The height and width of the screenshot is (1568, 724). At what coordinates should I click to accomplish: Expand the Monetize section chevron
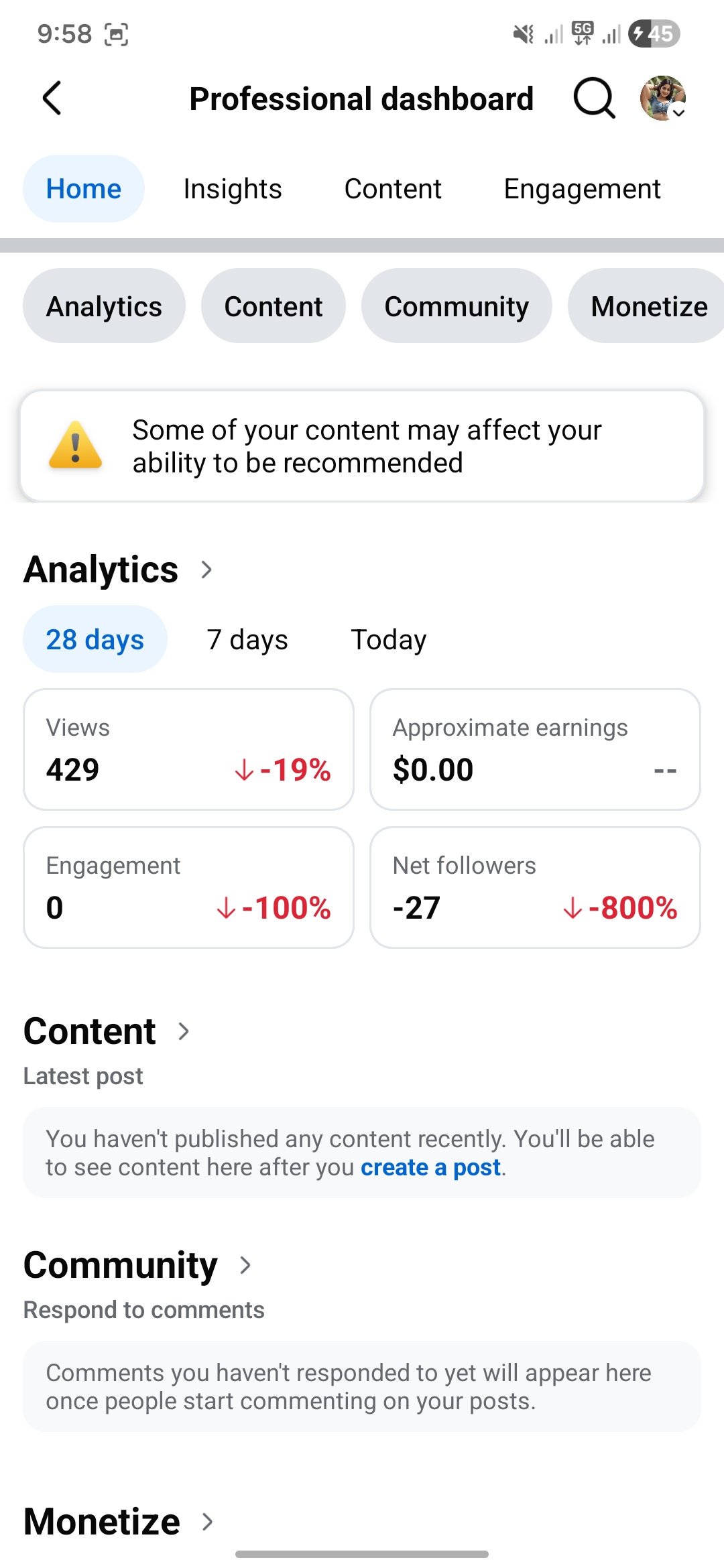tap(208, 1522)
